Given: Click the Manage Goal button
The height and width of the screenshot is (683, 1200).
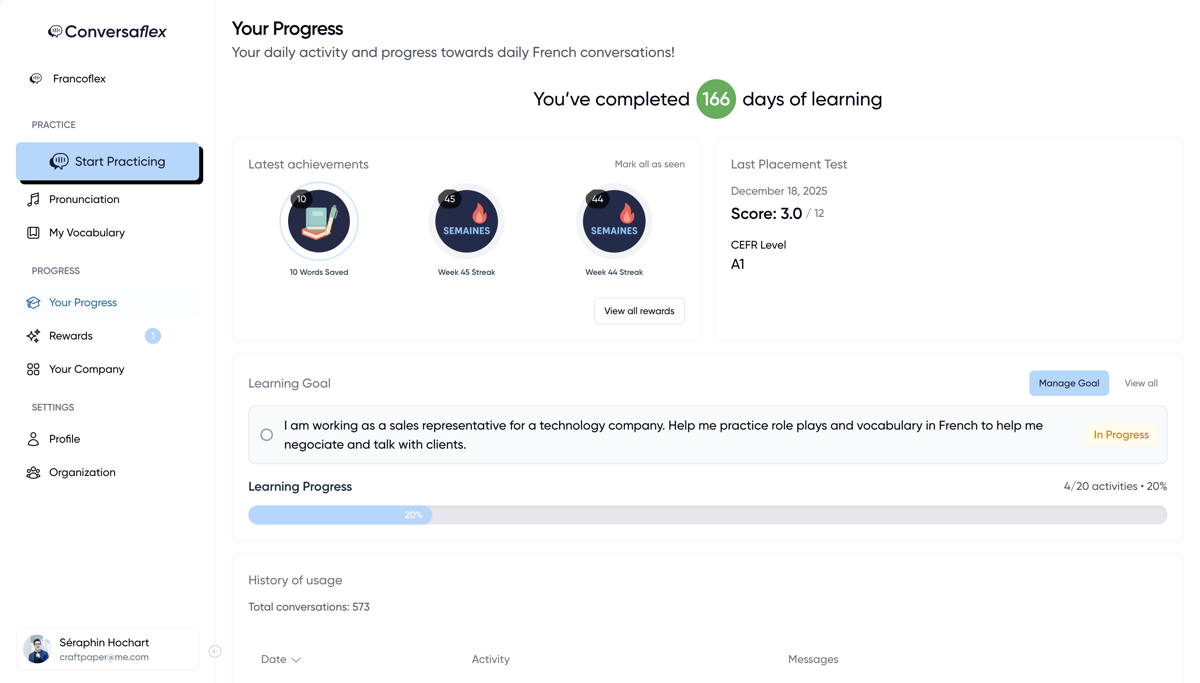Looking at the screenshot, I should pos(1068,383).
